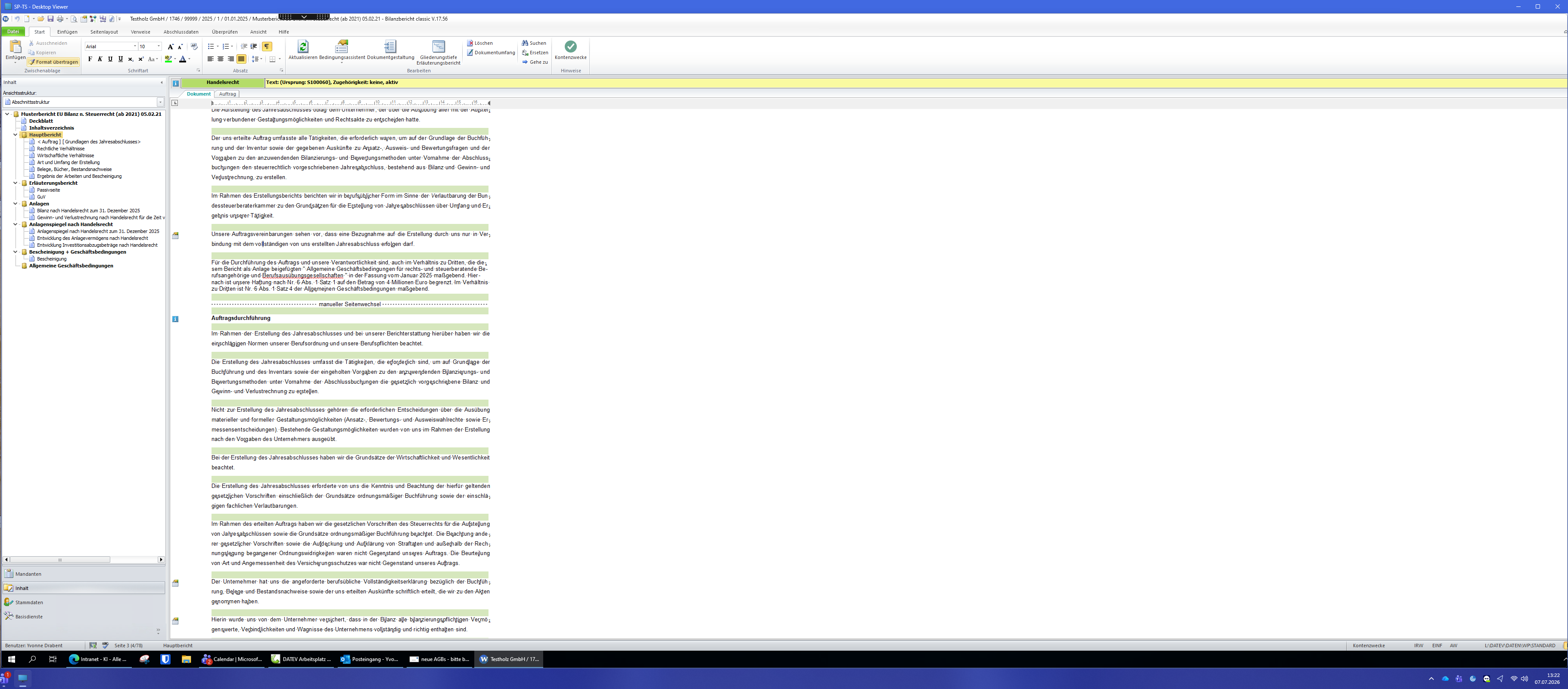Toggle superscript formatting

pyautogui.click(x=141, y=59)
